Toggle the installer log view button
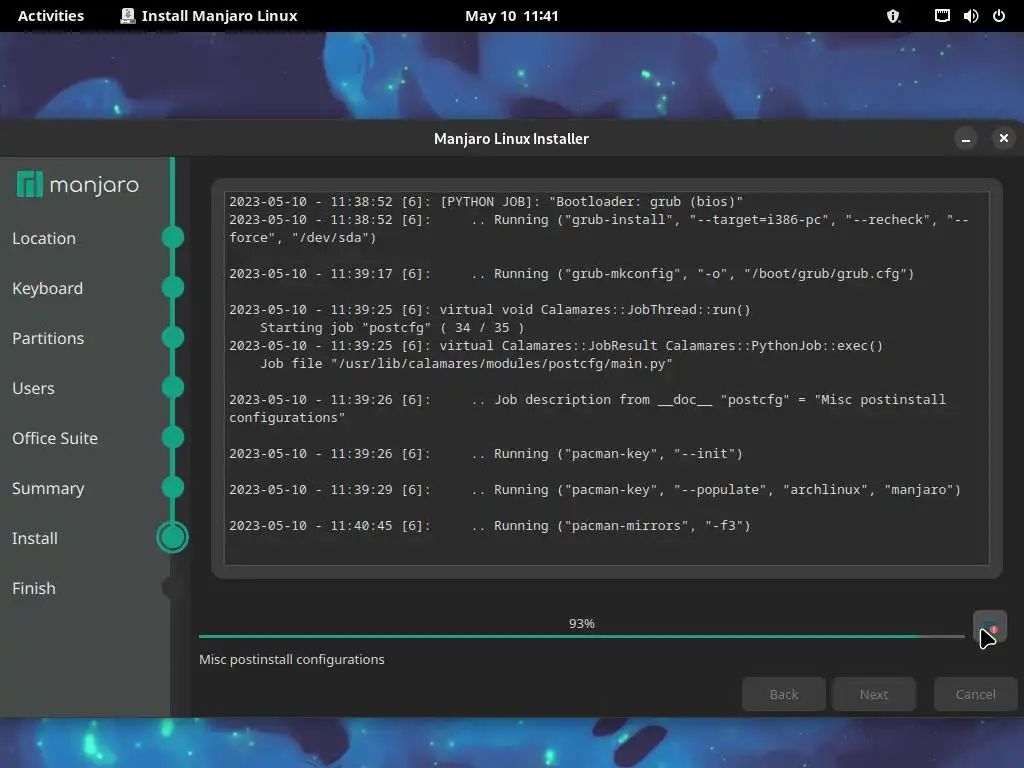 [x=989, y=627]
